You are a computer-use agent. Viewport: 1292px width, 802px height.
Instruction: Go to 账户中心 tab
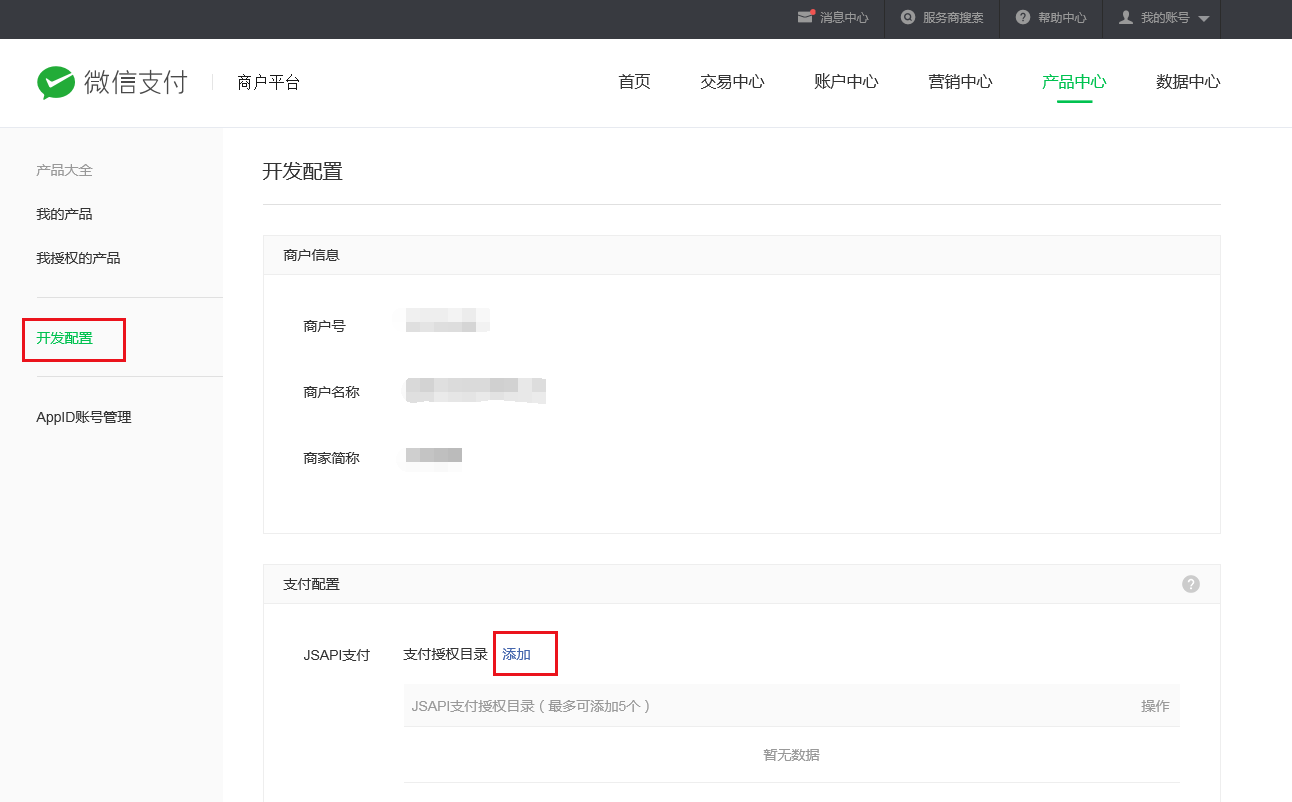pyautogui.click(x=846, y=82)
